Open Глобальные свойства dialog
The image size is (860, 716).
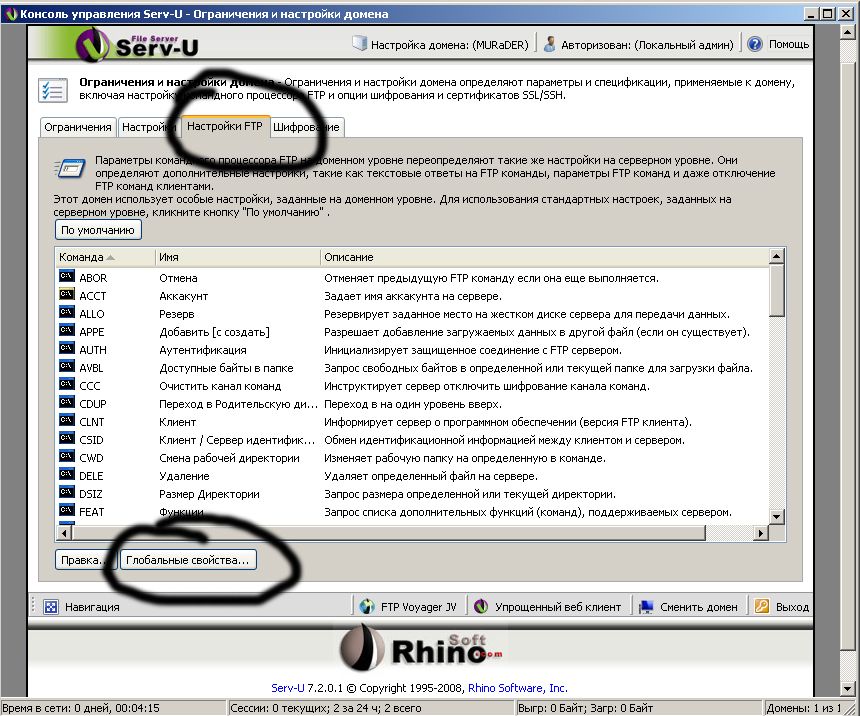pyautogui.click(x=187, y=560)
